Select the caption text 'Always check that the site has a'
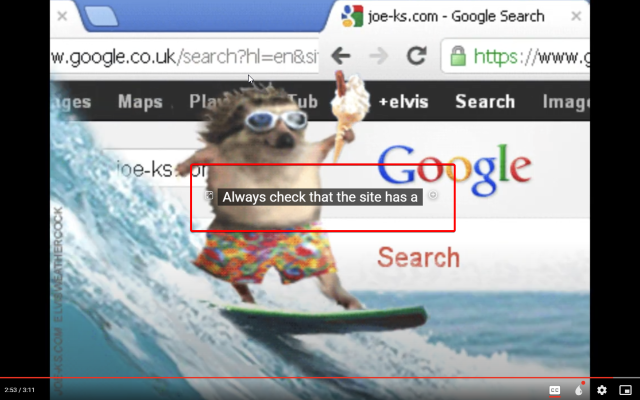 pyautogui.click(x=320, y=197)
